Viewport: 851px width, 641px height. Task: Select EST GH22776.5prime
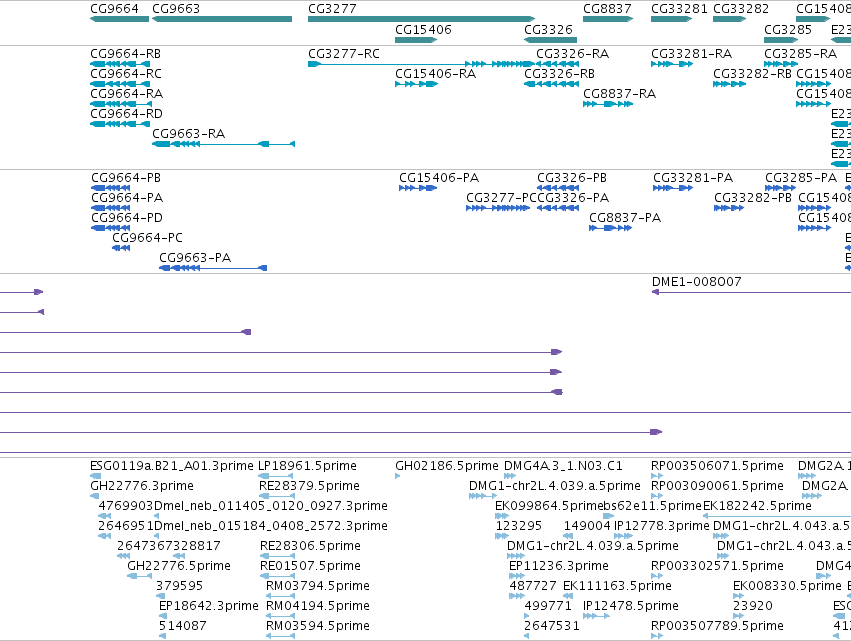[179, 566]
